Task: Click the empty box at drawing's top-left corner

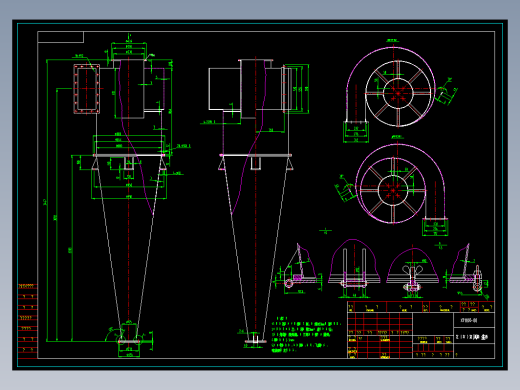Action: (61, 37)
